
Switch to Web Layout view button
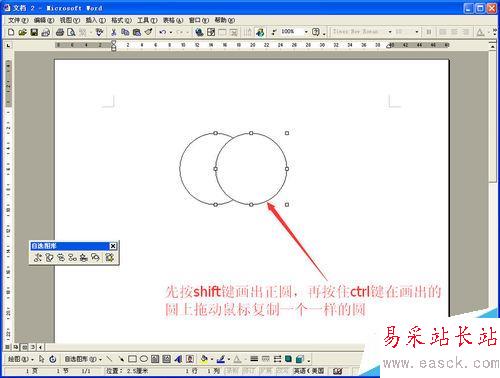tap(16, 347)
